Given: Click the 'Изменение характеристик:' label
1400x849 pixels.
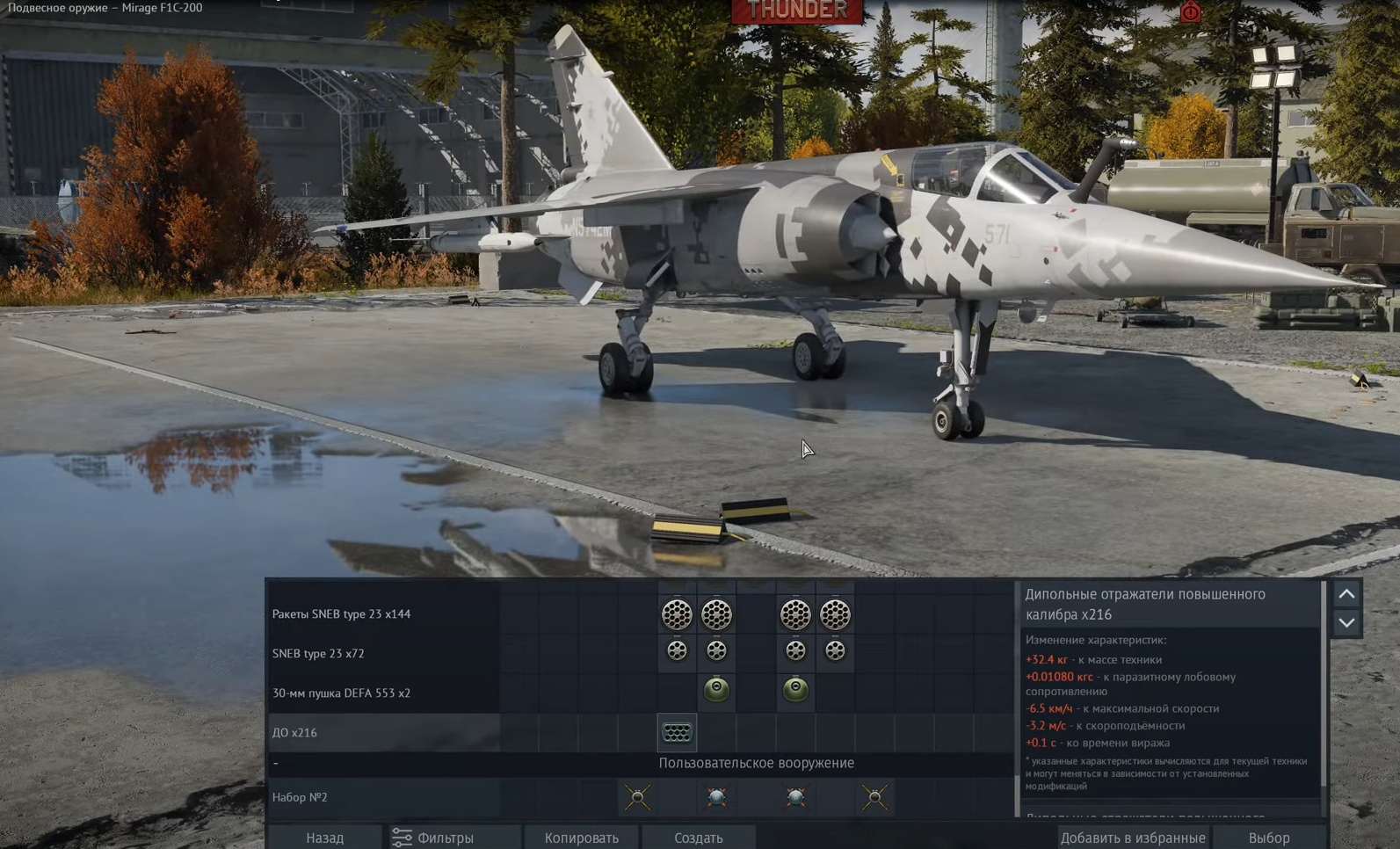Looking at the screenshot, I should pyautogui.click(x=1096, y=640).
